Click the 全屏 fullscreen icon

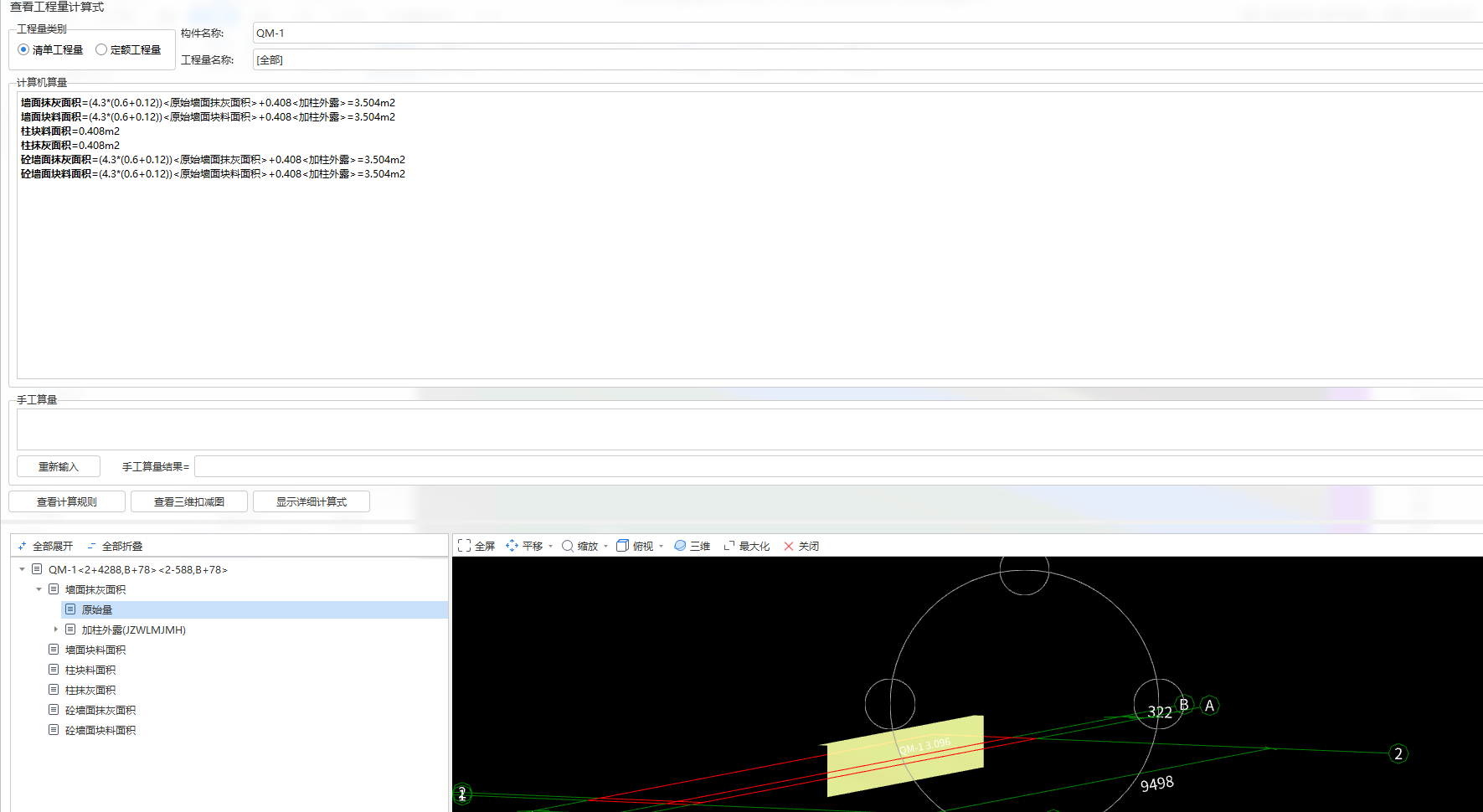pyautogui.click(x=464, y=546)
